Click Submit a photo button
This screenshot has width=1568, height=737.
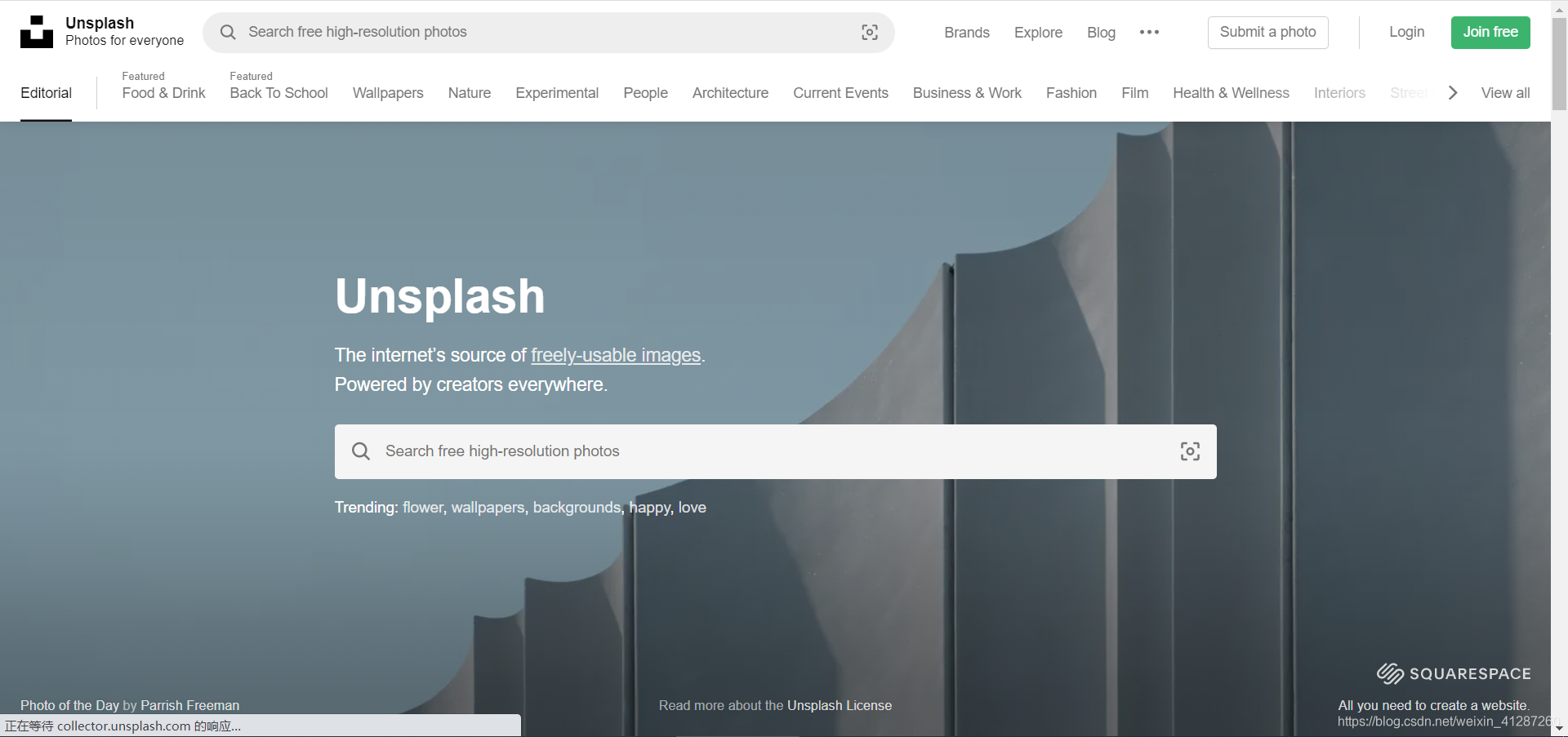click(x=1267, y=33)
